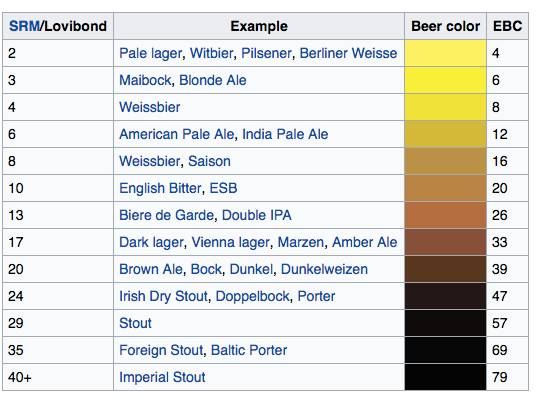
Task: Click the Irish Dry Stout link
Action: [164, 296]
